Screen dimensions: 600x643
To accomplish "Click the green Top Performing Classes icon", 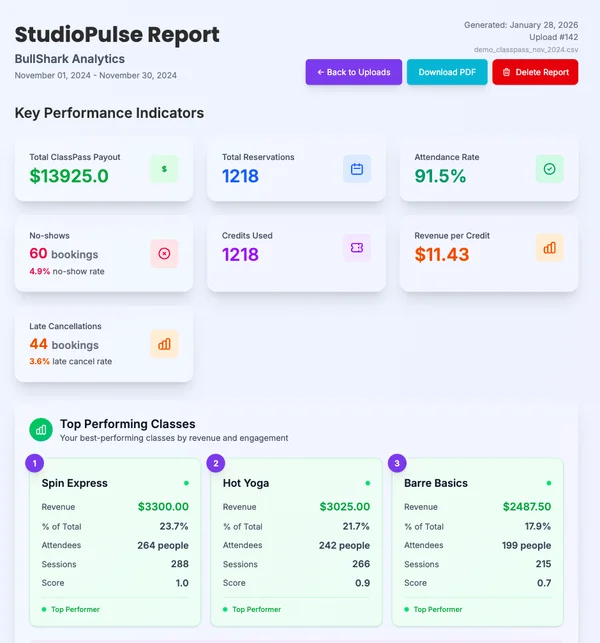I will tap(41, 430).
